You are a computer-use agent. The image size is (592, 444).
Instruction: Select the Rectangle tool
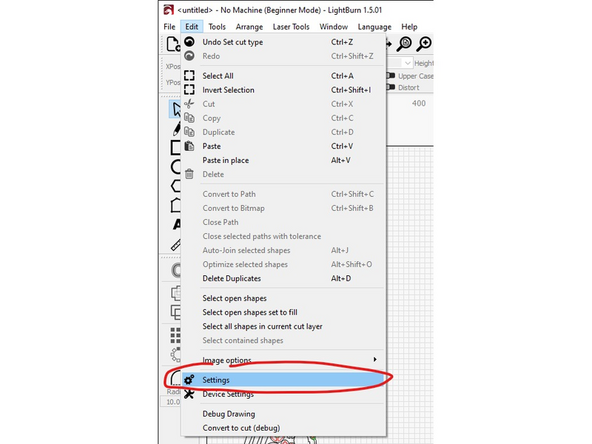(x=176, y=147)
